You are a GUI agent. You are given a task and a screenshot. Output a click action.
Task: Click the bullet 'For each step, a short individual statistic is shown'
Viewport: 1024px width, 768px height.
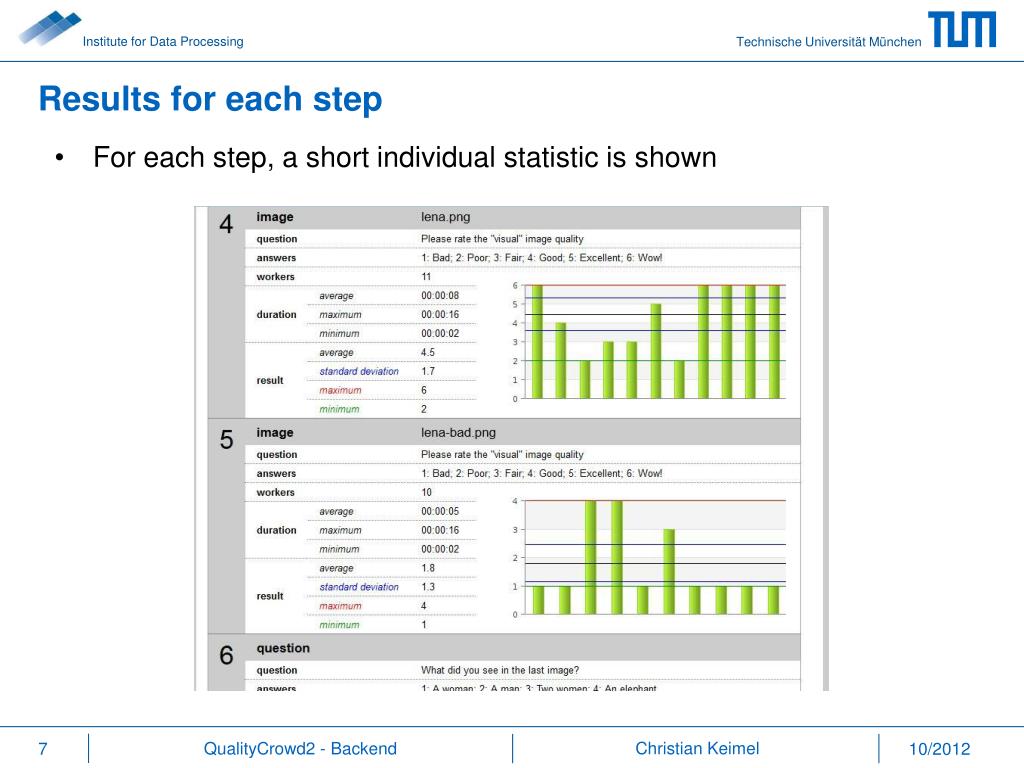(404, 157)
